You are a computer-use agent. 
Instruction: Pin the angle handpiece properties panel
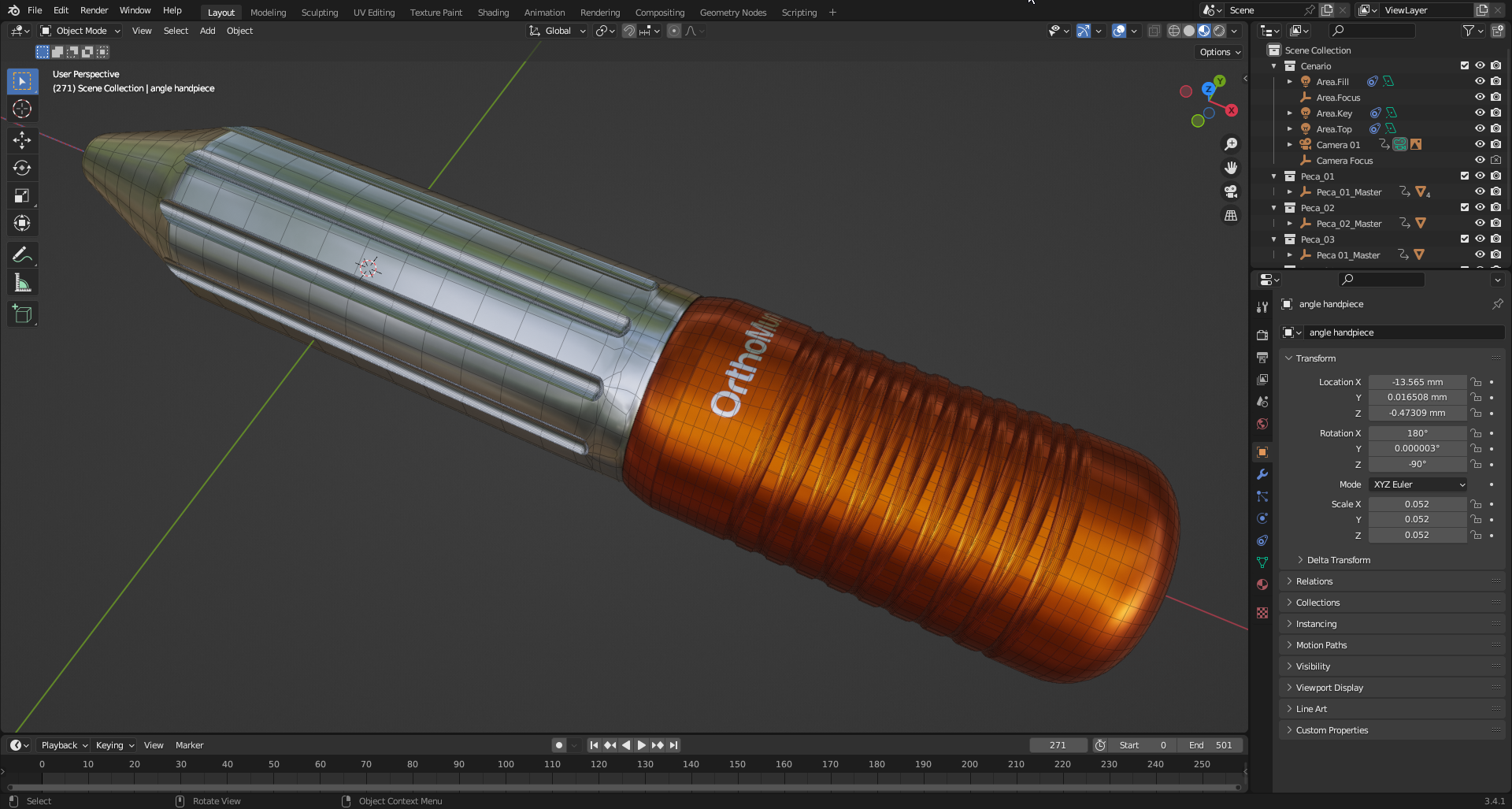(x=1497, y=304)
